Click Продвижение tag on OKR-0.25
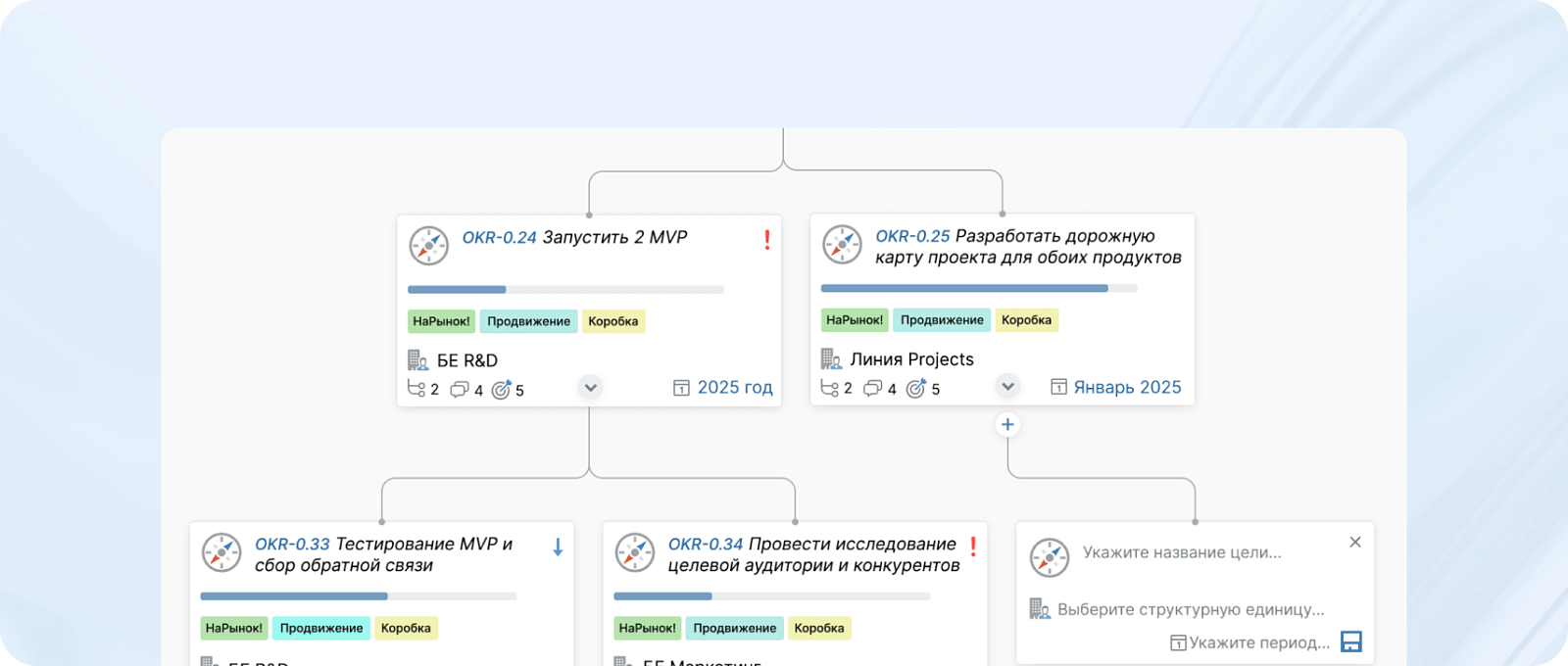The image size is (1568, 666). (x=942, y=320)
